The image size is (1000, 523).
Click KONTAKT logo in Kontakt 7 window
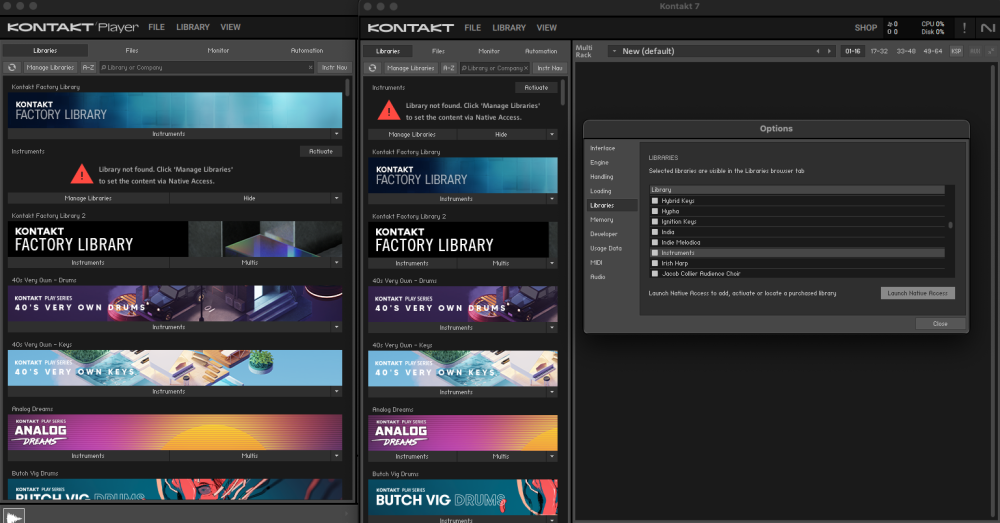point(410,27)
